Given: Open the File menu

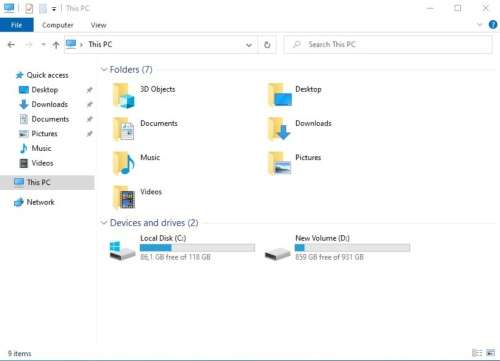Looking at the screenshot, I should pos(17,25).
